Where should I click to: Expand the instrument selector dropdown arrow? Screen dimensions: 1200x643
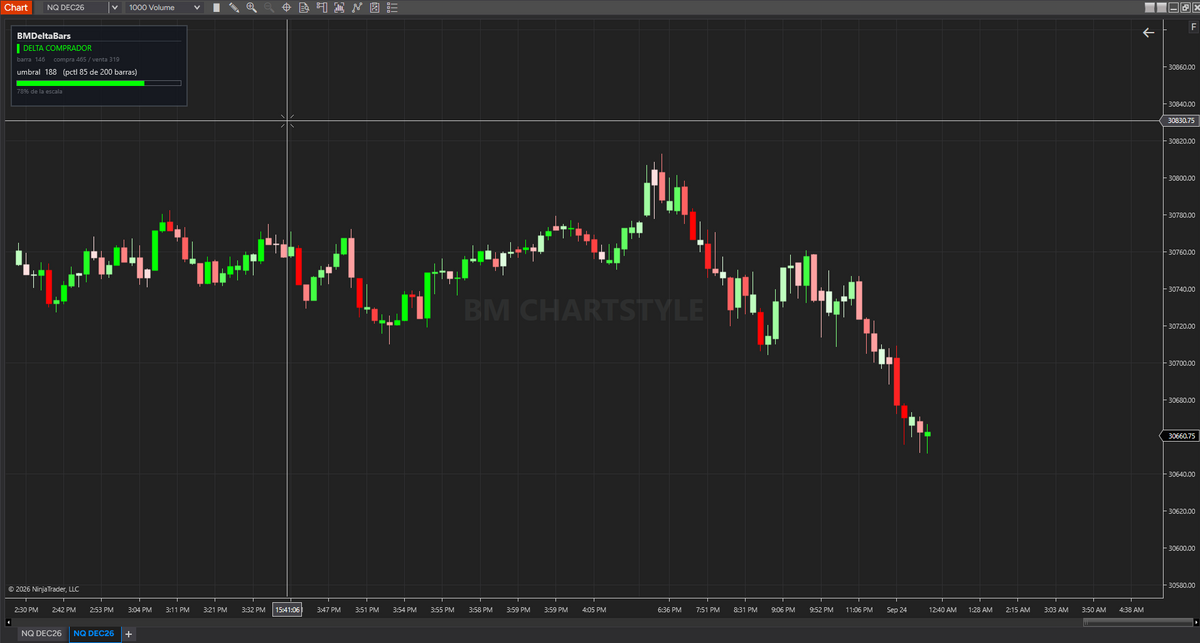pyautogui.click(x=115, y=7)
